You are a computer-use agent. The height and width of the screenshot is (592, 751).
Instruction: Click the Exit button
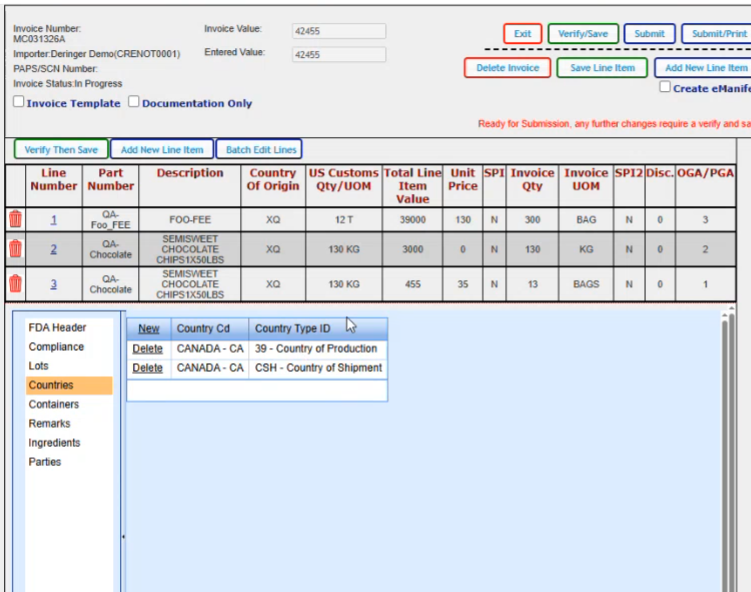(522, 34)
